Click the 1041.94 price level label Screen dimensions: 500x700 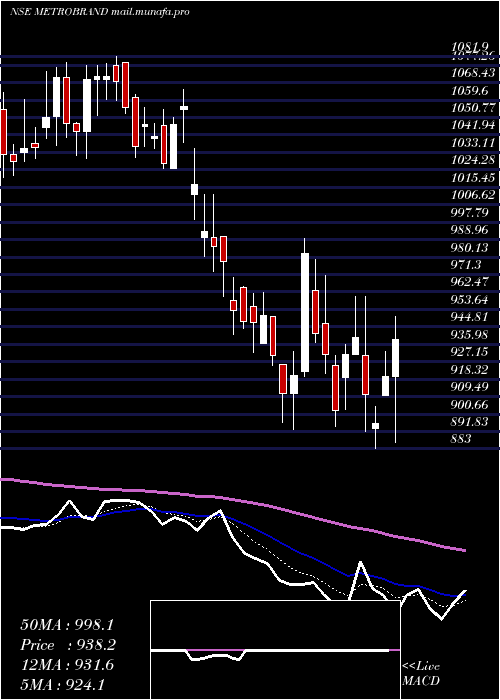click(473, 125)
